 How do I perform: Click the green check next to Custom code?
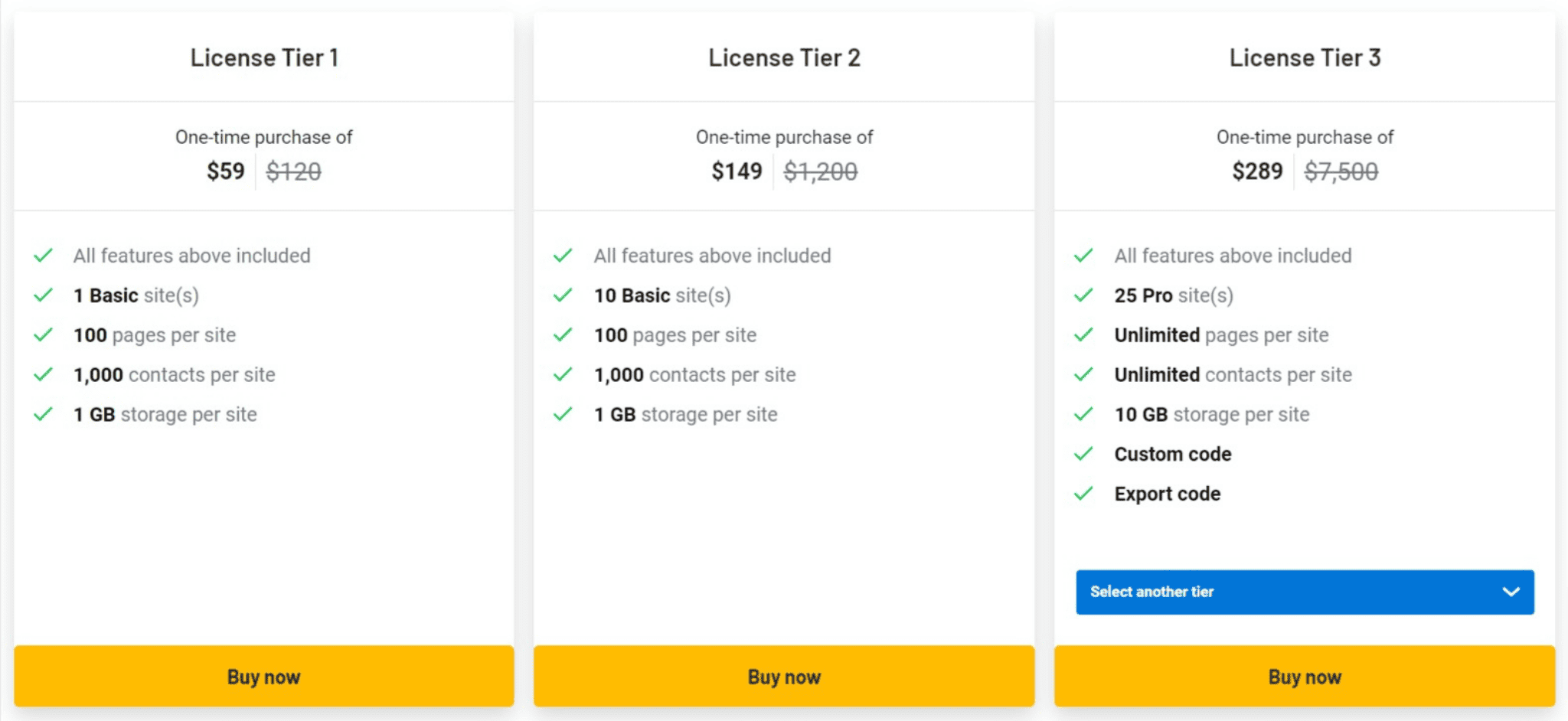coord(1083,454)
